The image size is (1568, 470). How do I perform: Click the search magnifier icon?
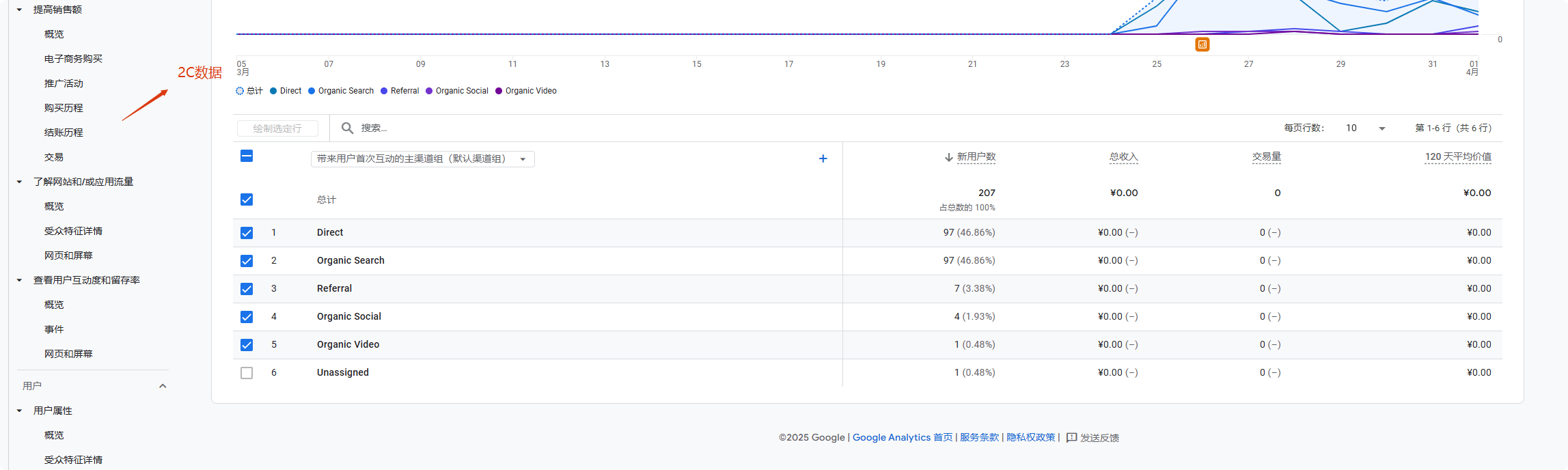pyautogui.click(x=347, y=128)
